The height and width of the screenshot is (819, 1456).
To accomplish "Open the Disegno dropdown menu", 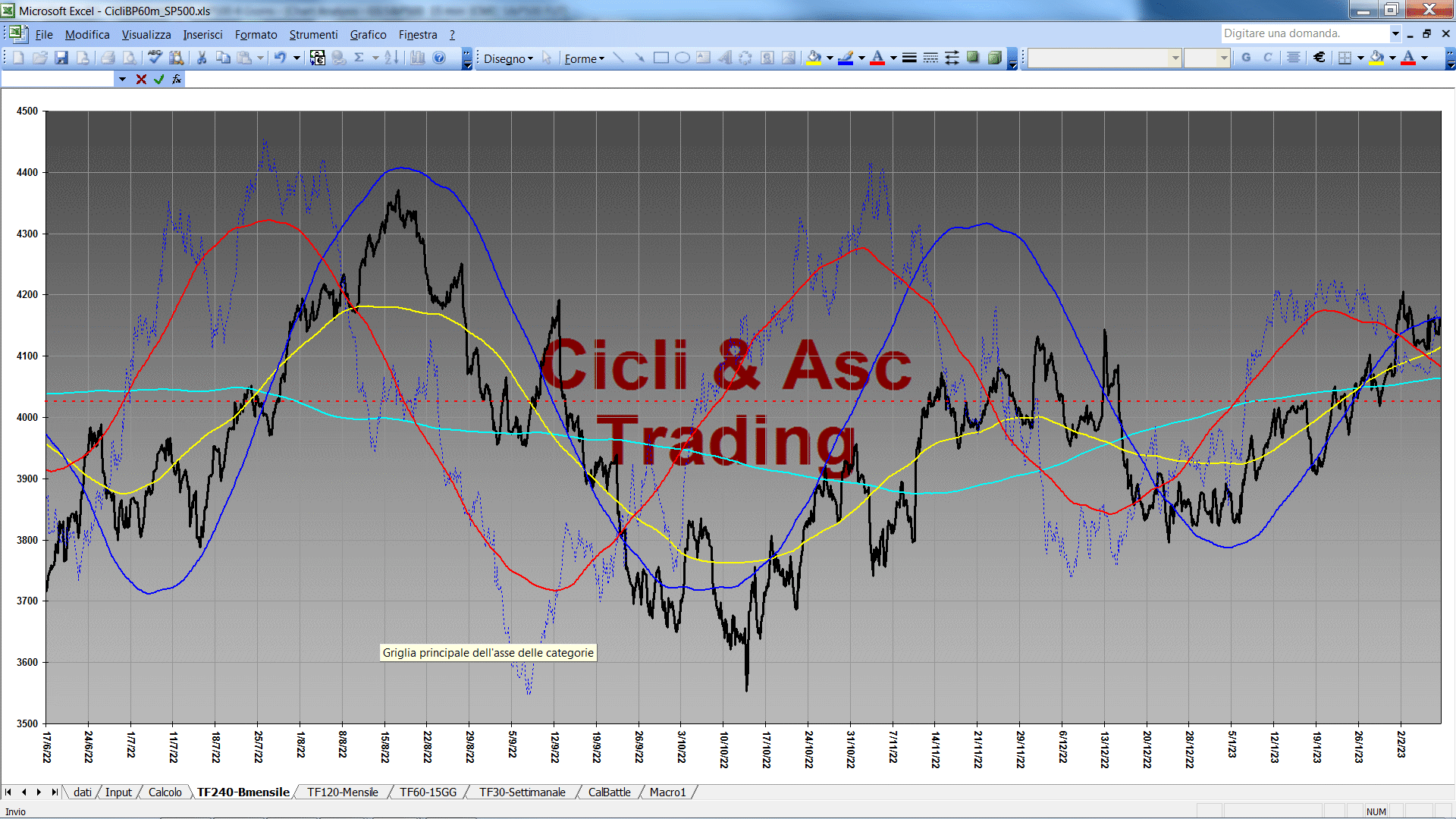I will click(509, 58).
